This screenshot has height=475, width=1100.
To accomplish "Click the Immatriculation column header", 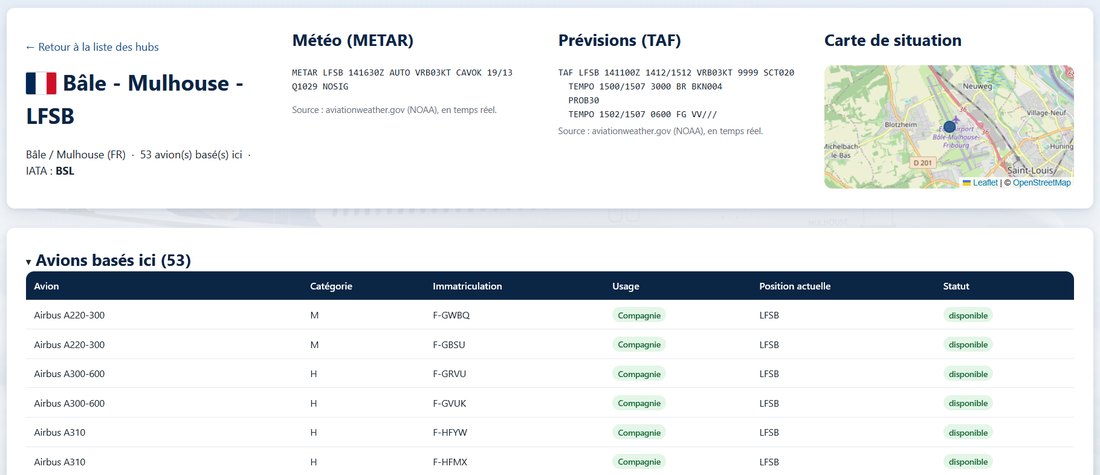I will point(467,286).
